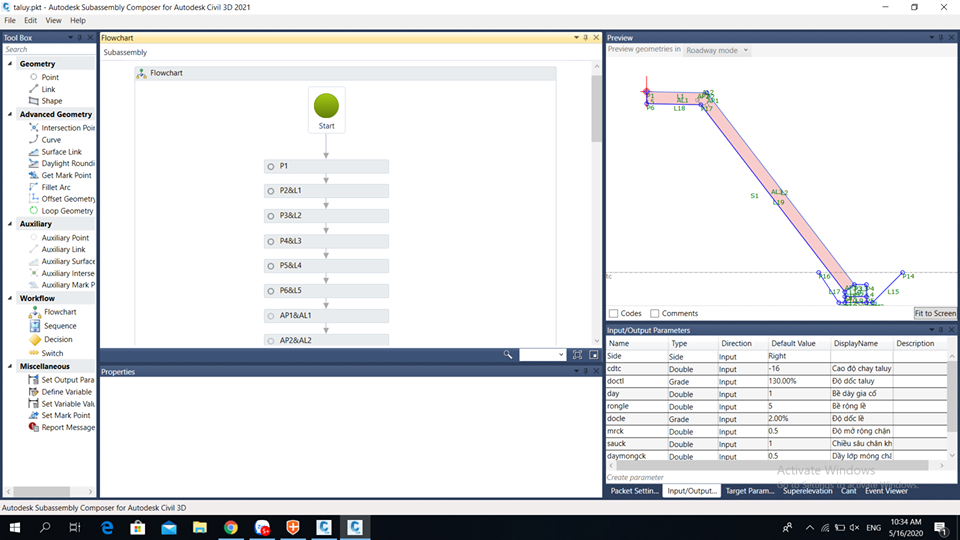Open the Help menu
Screen dimensions: 960x540
[78, 20]
